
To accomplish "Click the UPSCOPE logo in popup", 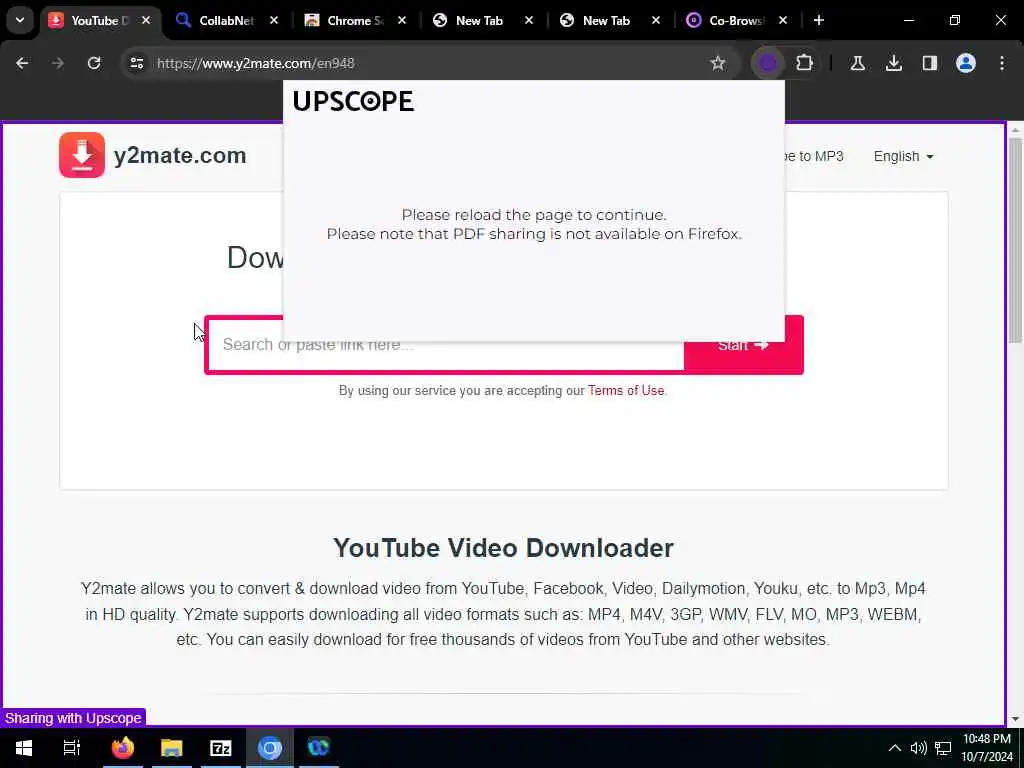I will [353, 101].
